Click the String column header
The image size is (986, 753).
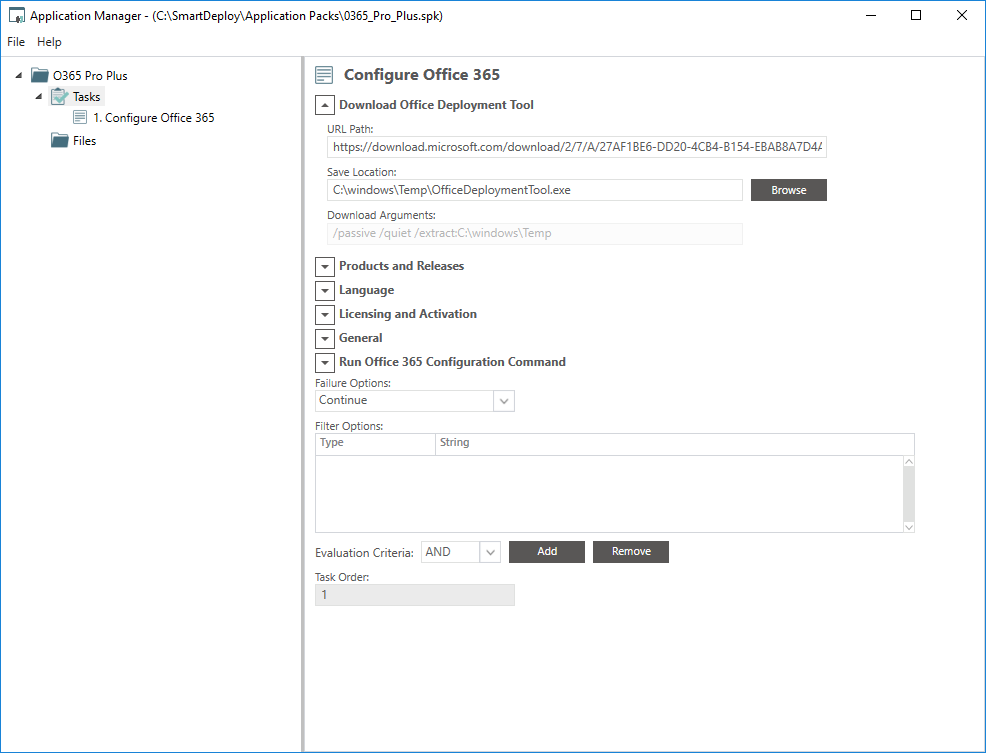click(x=674, y=443)
